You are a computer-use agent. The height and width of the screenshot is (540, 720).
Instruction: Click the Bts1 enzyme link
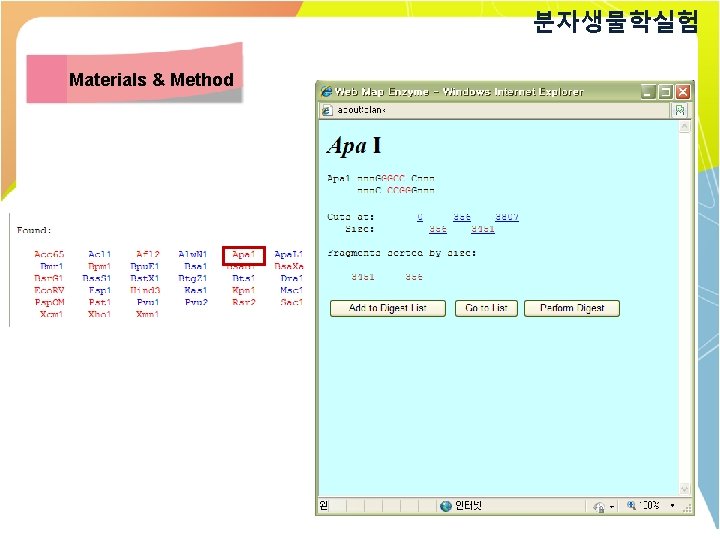tap(243, 278)
